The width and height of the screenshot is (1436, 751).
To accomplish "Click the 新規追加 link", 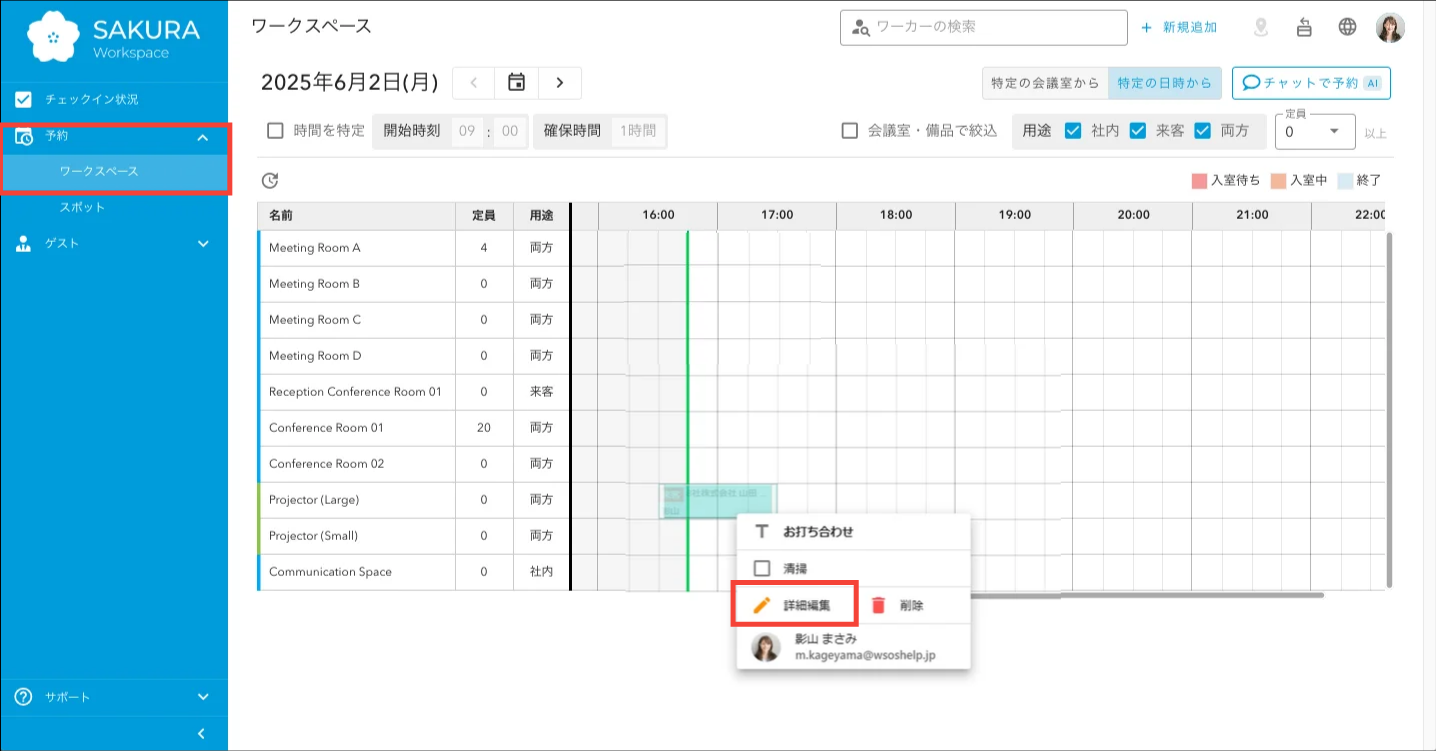I will (1180, 28).
